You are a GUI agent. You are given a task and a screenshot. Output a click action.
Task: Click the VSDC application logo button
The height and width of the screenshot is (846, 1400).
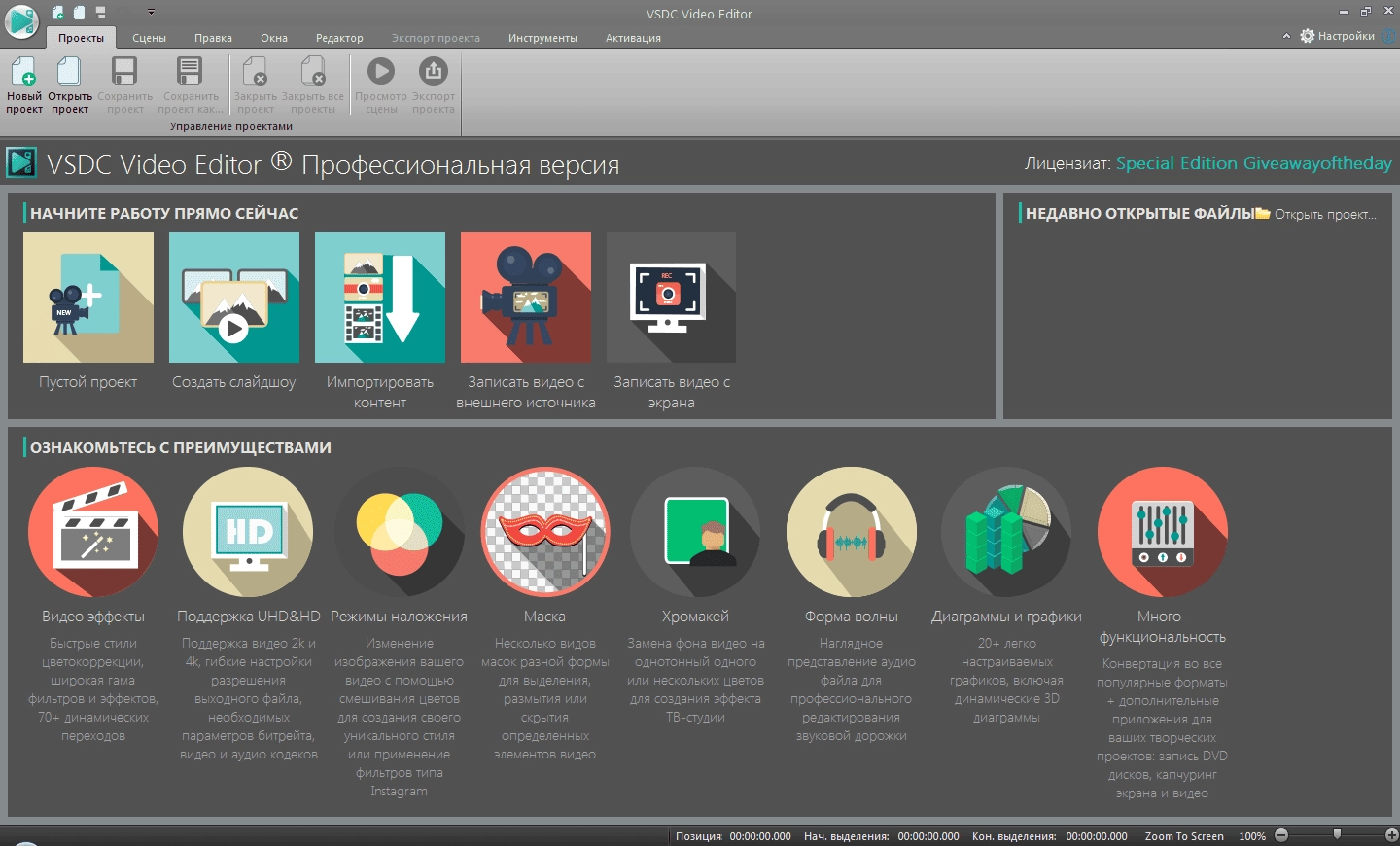pos(20,20)
